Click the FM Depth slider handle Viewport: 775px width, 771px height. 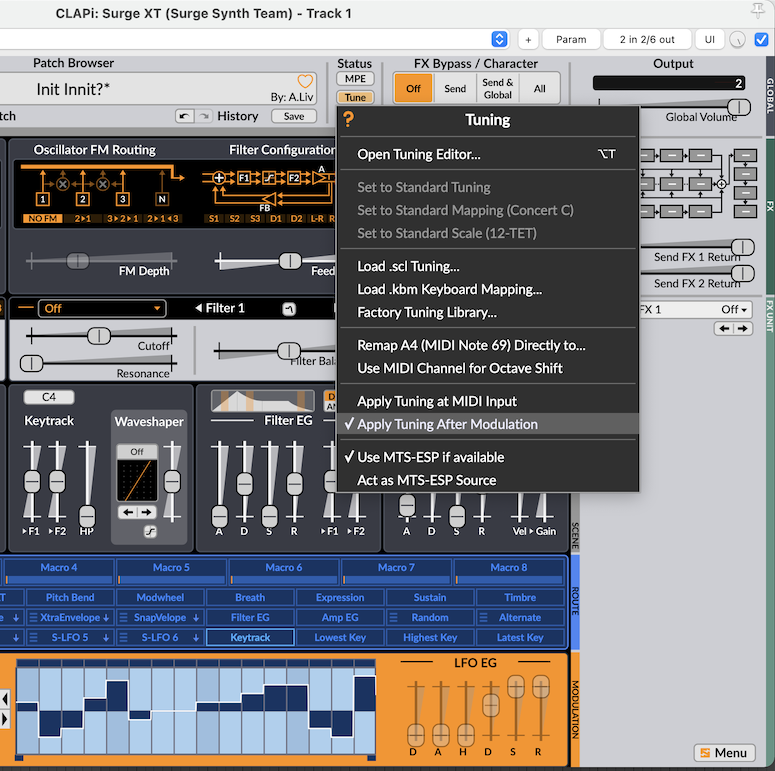tap(78, 260)
